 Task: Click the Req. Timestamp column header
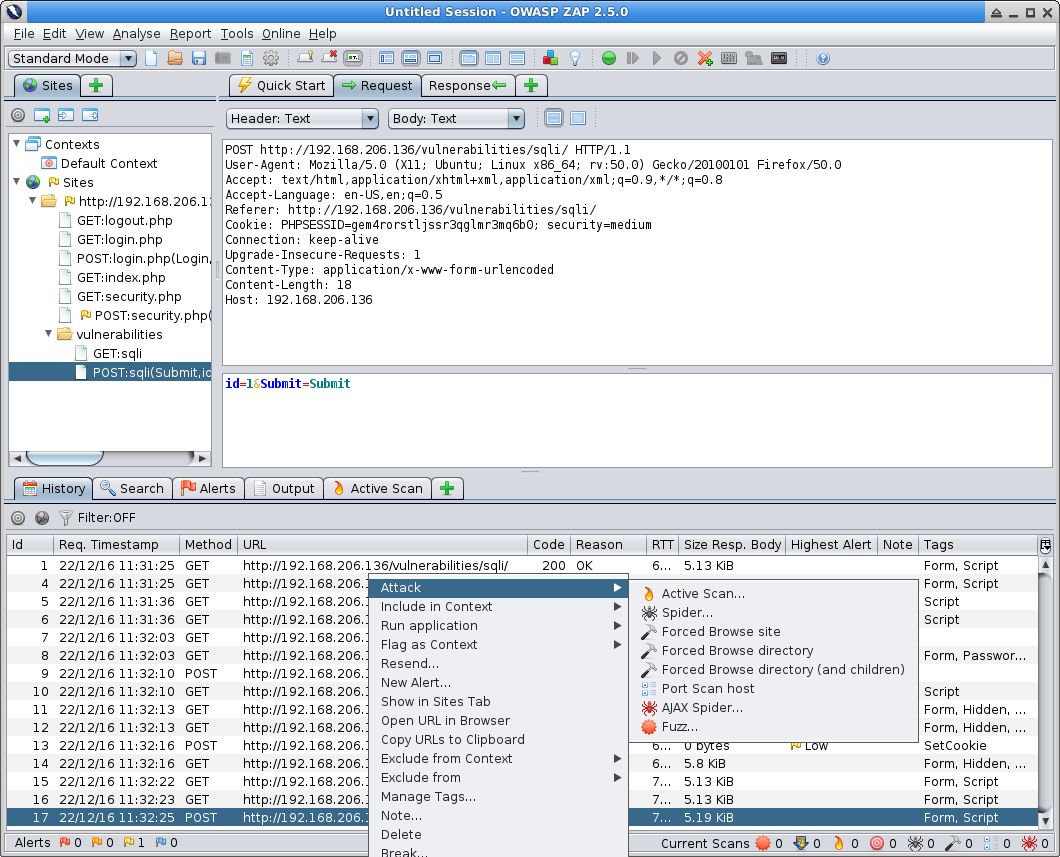coord(116,545)
